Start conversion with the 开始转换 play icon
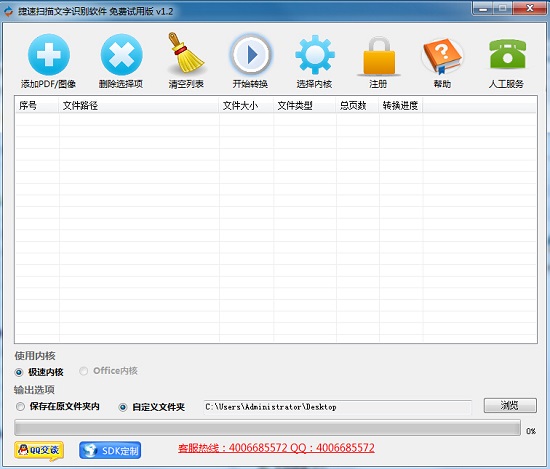The width and height of the screenshot is (550, 469). pos(250,55)
